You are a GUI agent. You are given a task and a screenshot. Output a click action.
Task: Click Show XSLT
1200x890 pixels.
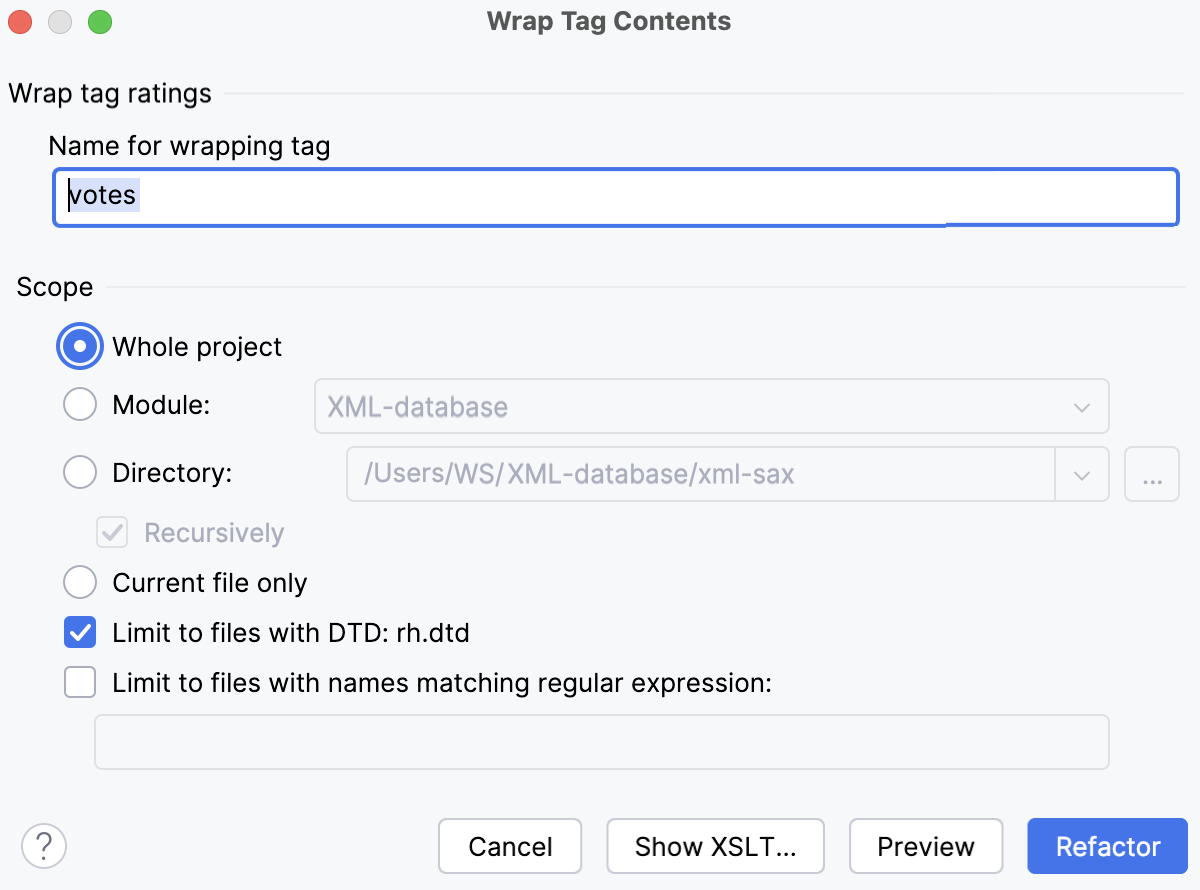[715, 846]
